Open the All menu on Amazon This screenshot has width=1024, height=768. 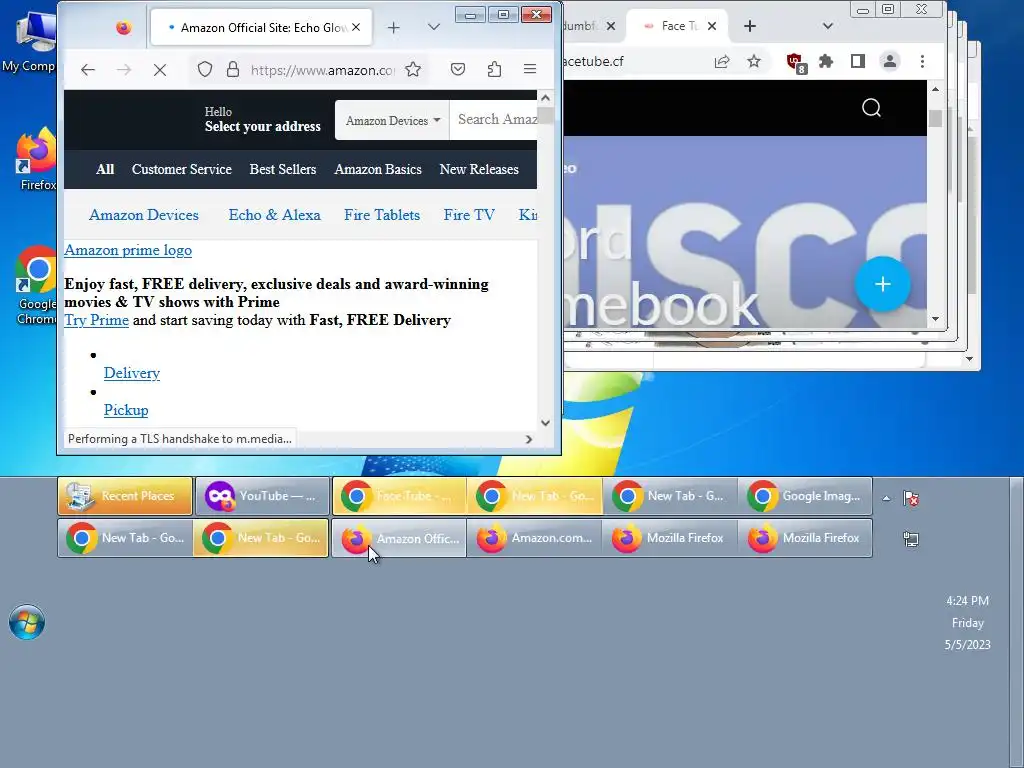(105, 169)
